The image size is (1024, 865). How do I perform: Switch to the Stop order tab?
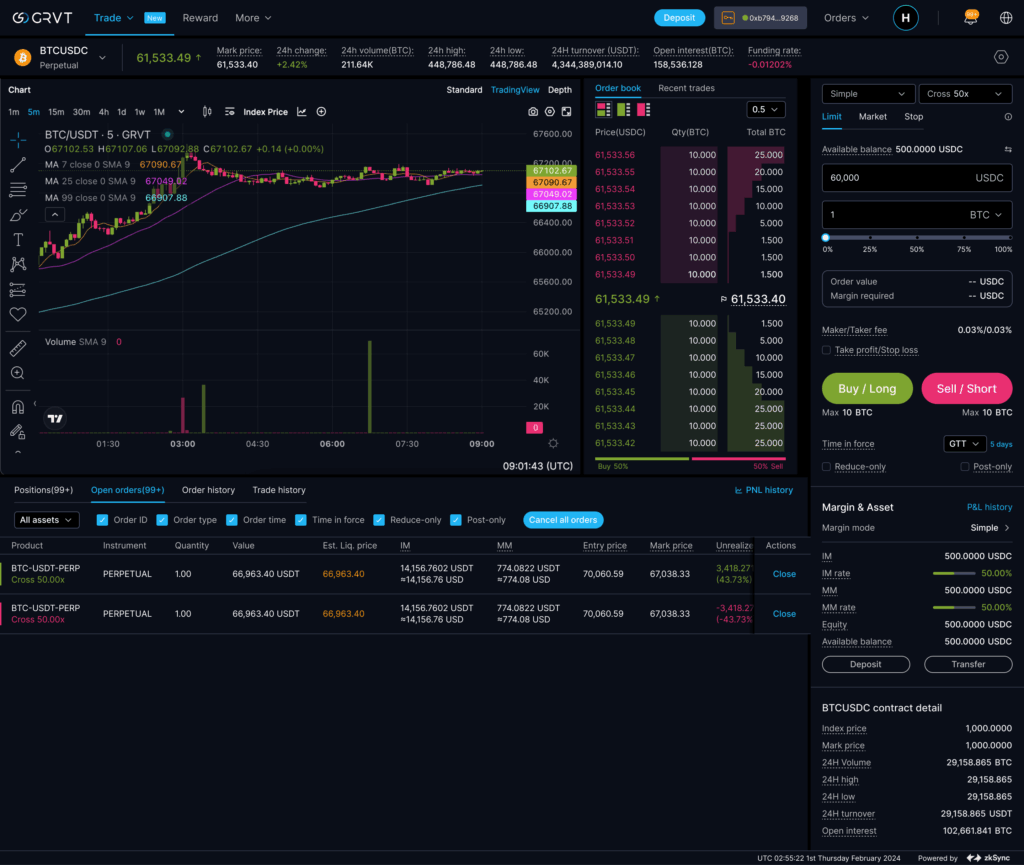[913, 117]
